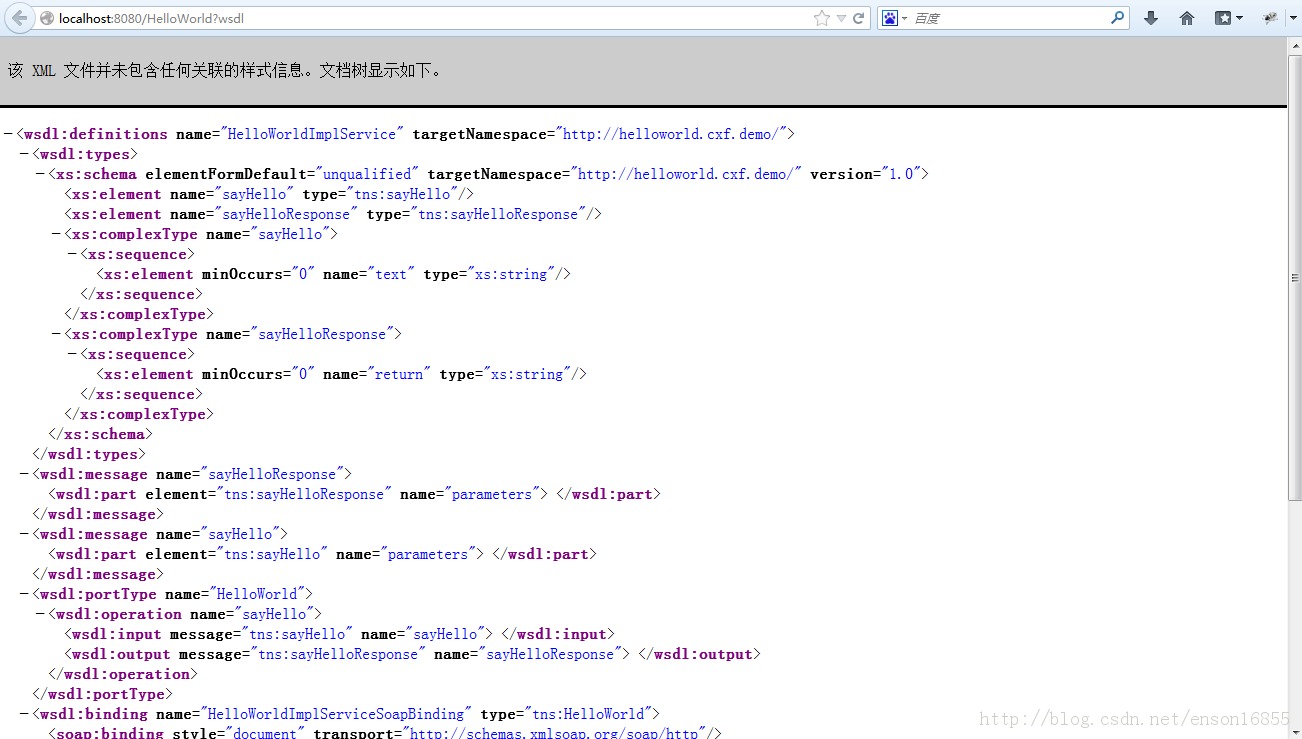This screenshot has width=1302, height=739.
Task: Click the "tns:sayHelloResponse" type of the xs:element
Action: coord(496,214)
